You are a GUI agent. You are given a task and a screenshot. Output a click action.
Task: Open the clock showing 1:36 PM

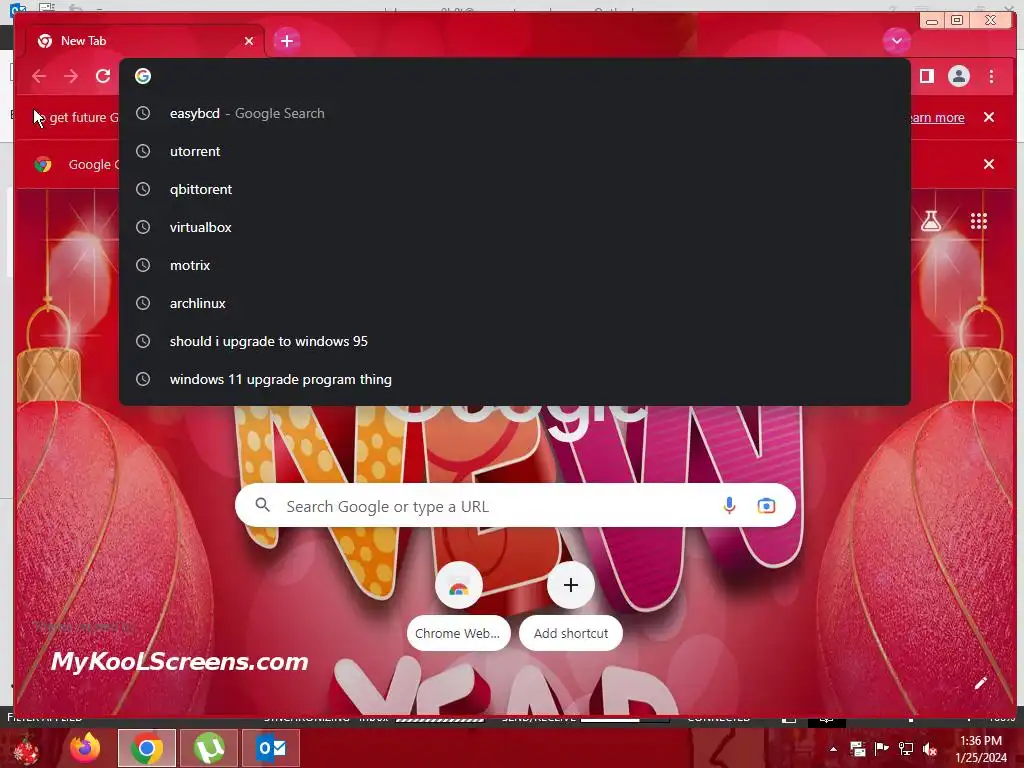tap(981, 749)
